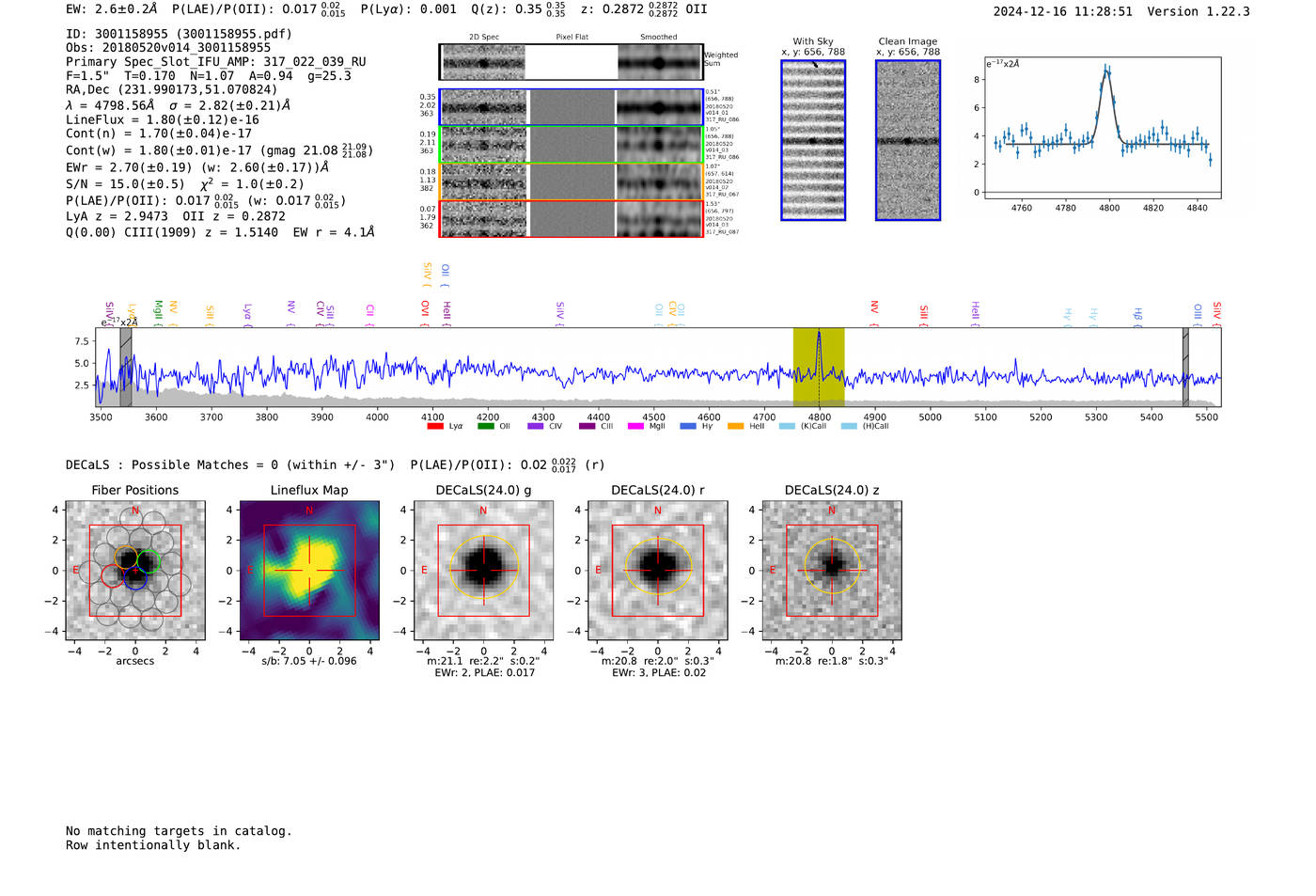Open the Lineflux Map image
Screen dimensions: 1316x896
click(309, 571)
